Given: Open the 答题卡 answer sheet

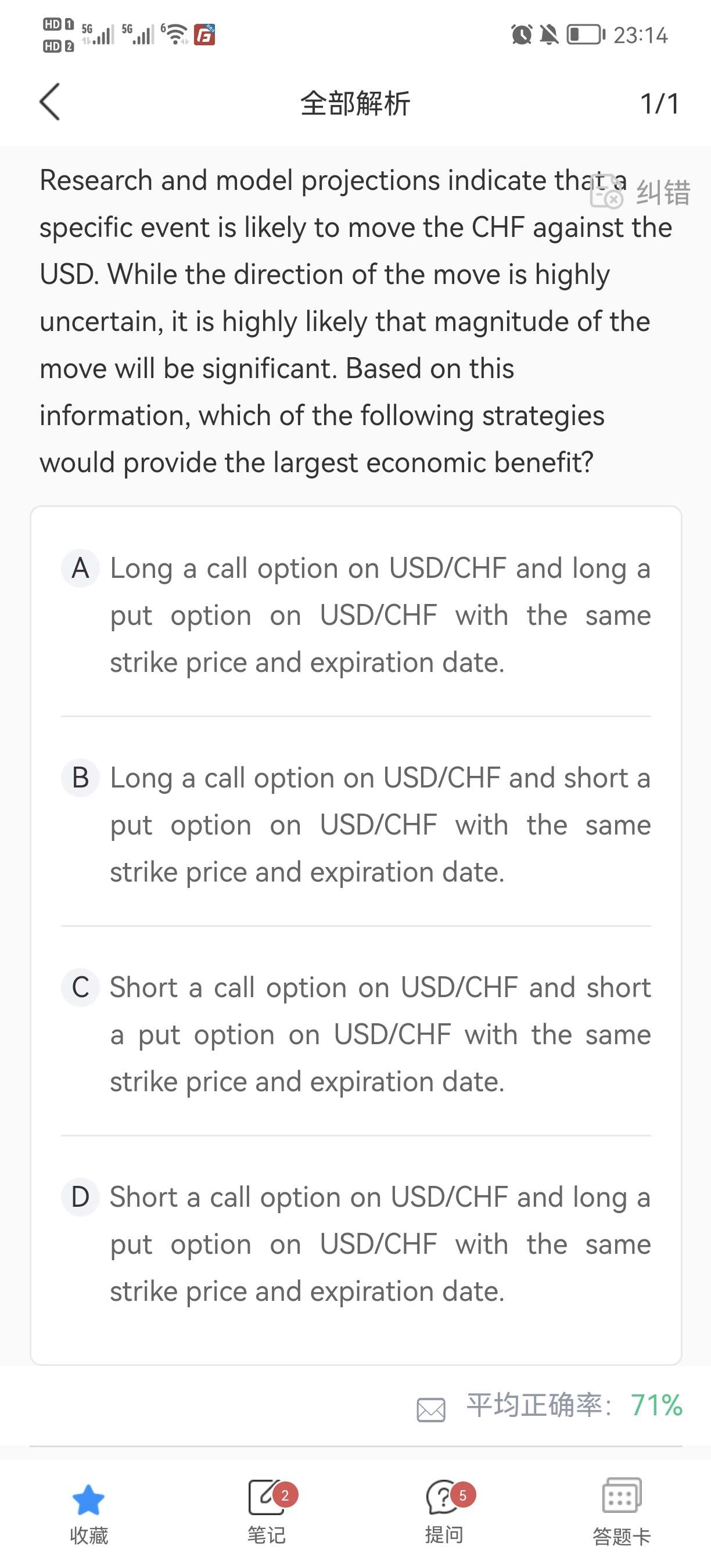Looking at the screenshot, I should coord(621,1497).
